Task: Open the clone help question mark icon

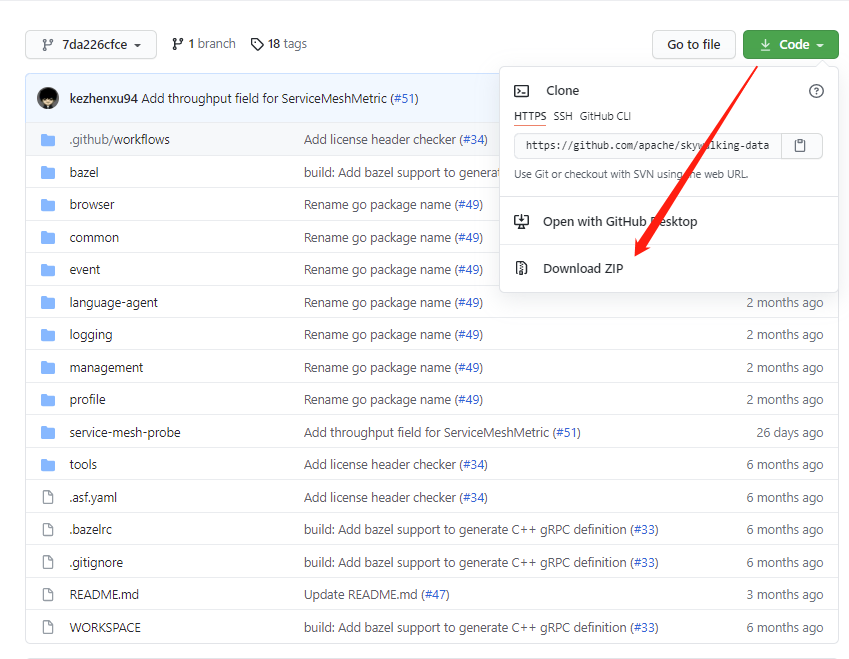Action: (x=816, y=91)
